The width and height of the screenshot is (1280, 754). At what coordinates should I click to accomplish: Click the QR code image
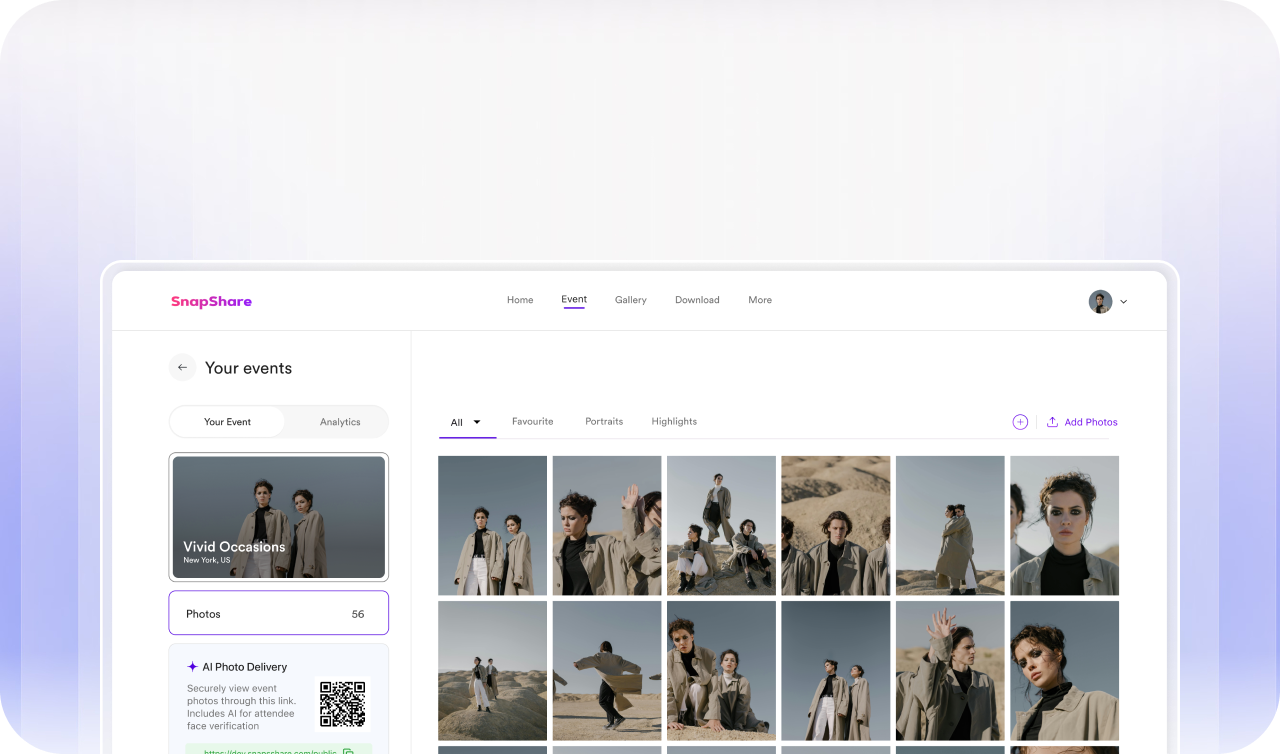[342, 704]
